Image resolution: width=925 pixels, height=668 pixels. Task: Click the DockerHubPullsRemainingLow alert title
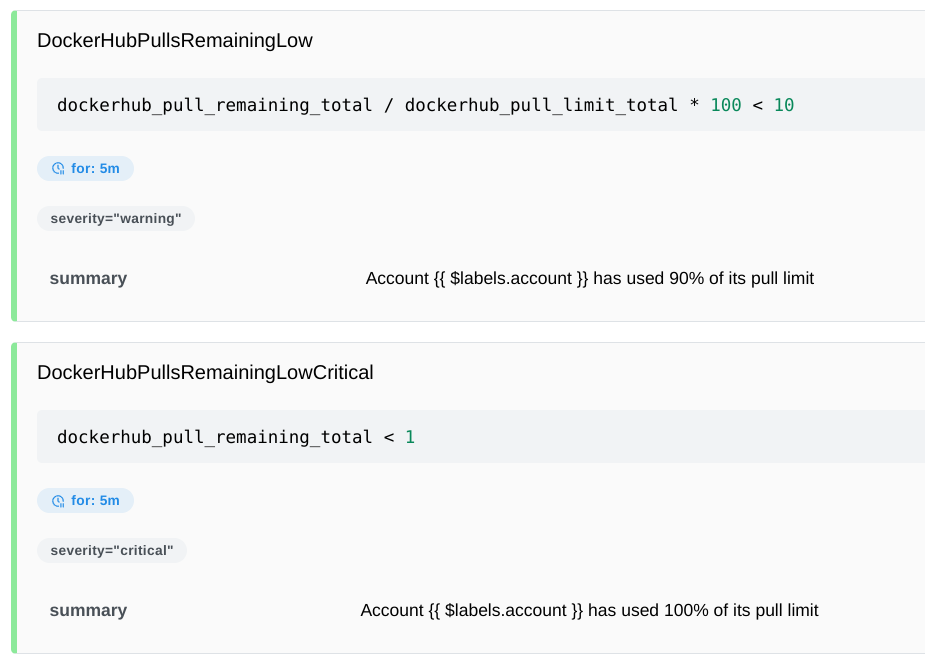(175, 41)
